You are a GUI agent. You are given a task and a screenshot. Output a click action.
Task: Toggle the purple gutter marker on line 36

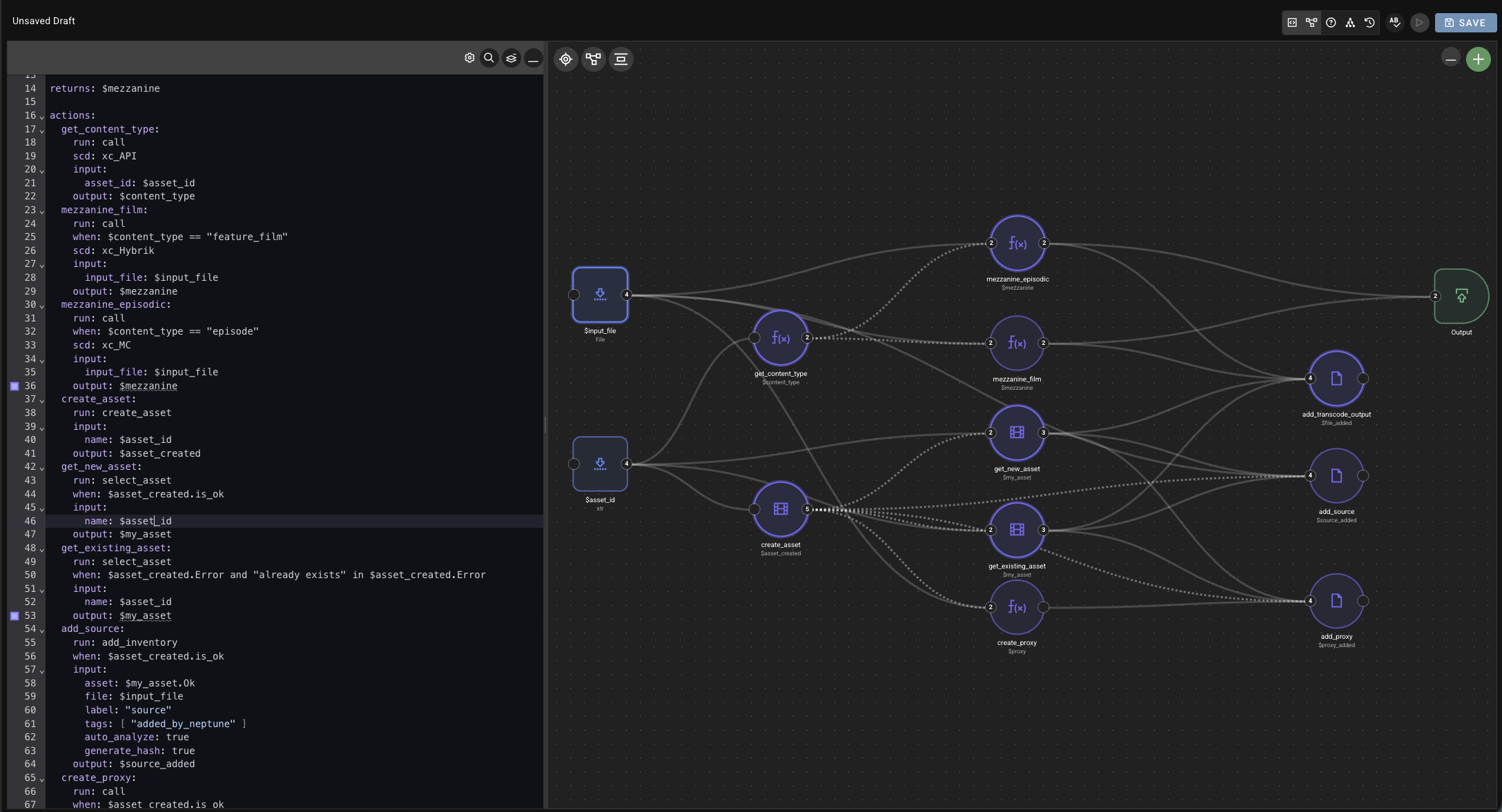tap(14, 386)
